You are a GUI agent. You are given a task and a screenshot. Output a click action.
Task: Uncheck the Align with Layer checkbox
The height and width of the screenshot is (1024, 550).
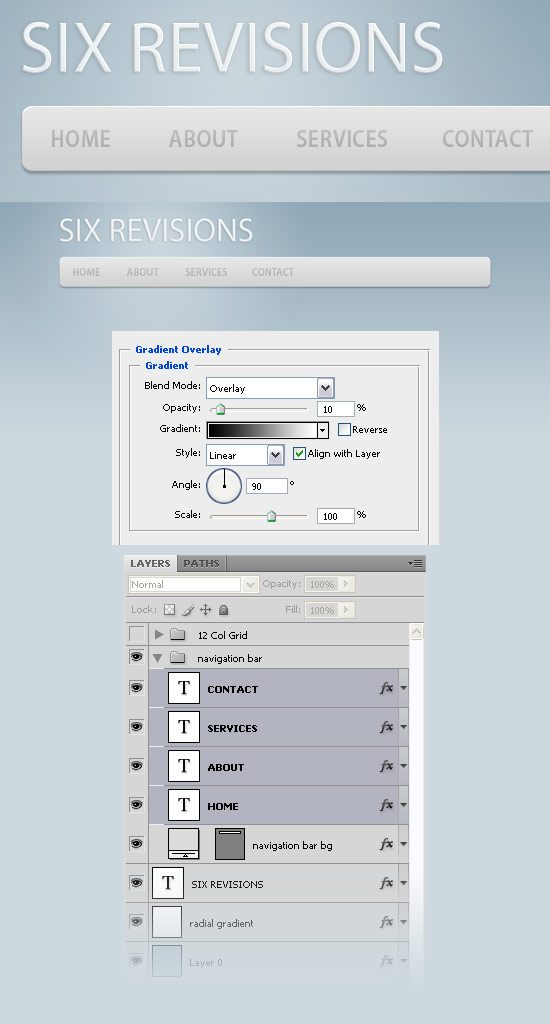[299, 453]
